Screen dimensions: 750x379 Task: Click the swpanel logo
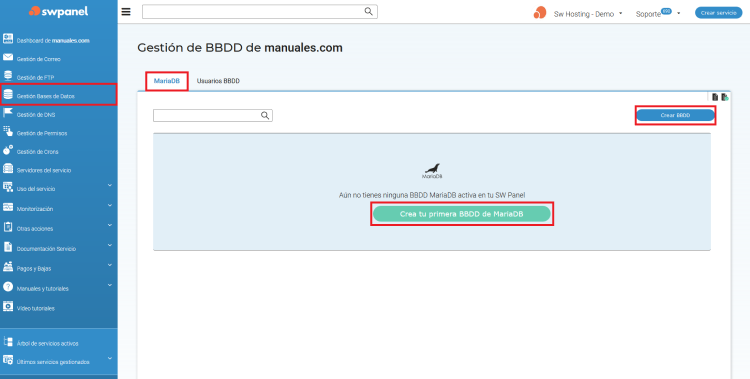coord(58,11)
